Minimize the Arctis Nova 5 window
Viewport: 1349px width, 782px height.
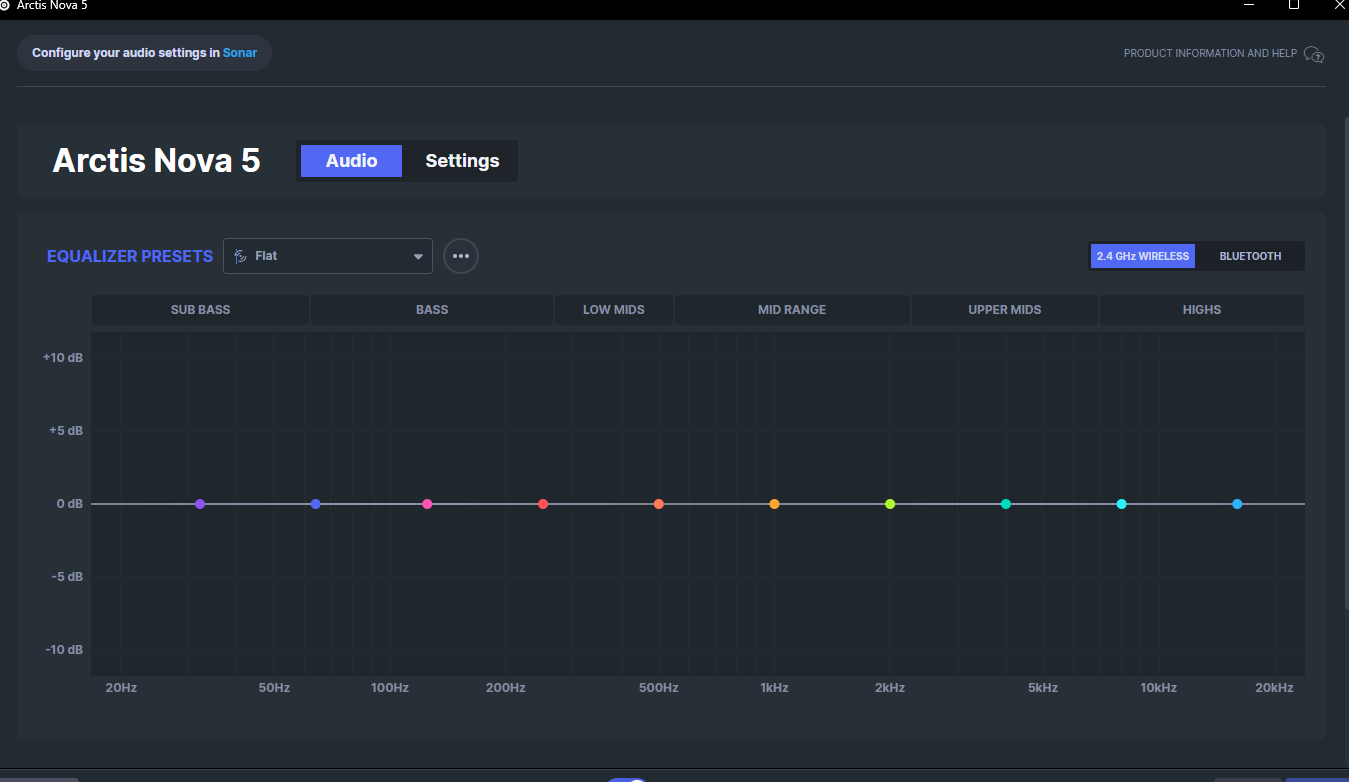(1249, 5)
